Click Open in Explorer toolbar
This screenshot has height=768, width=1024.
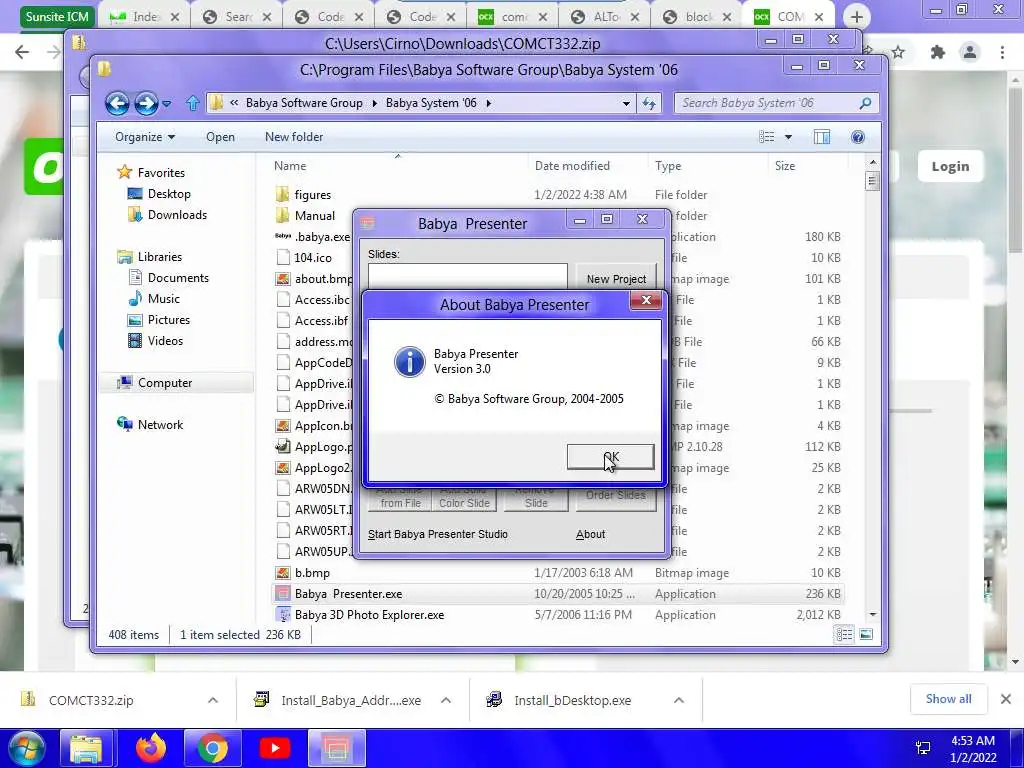click(220, 137)
